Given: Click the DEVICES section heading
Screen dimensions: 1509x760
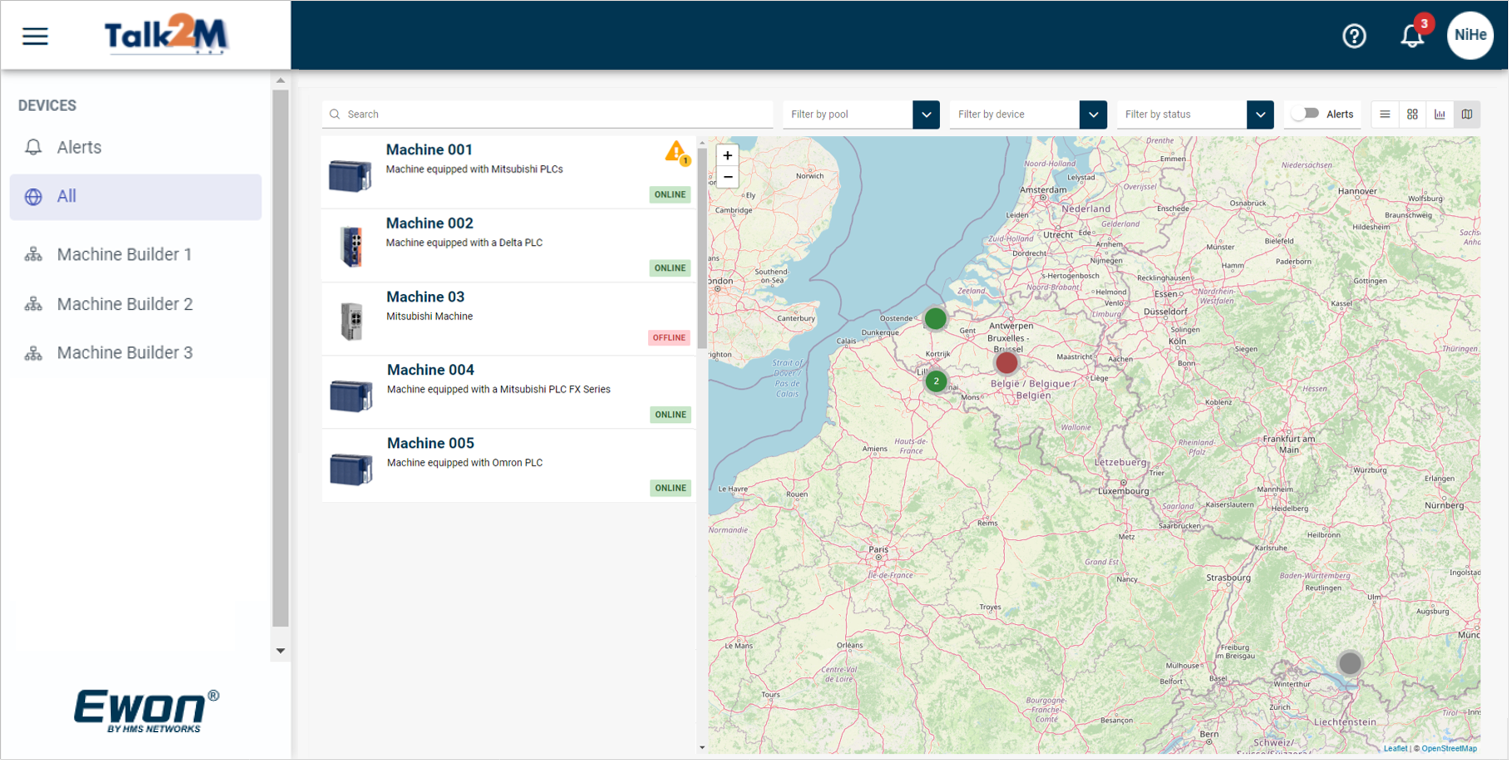Looking at the screenshot, I should (47, 105).
